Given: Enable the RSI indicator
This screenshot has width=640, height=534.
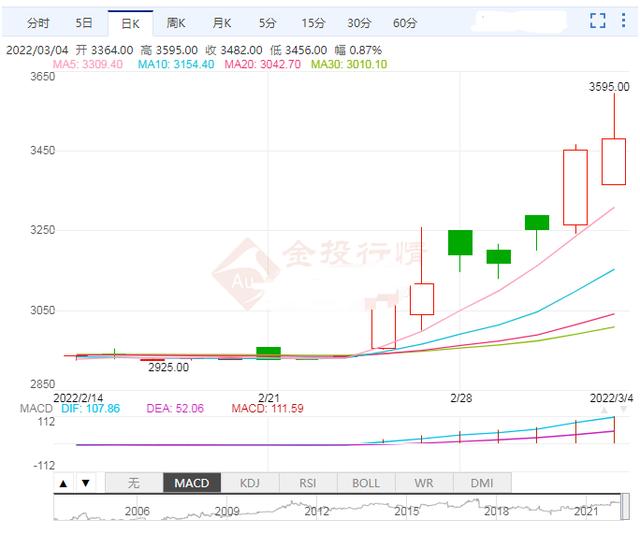Looking at the screenshot, I should click(x=308, y=483).
